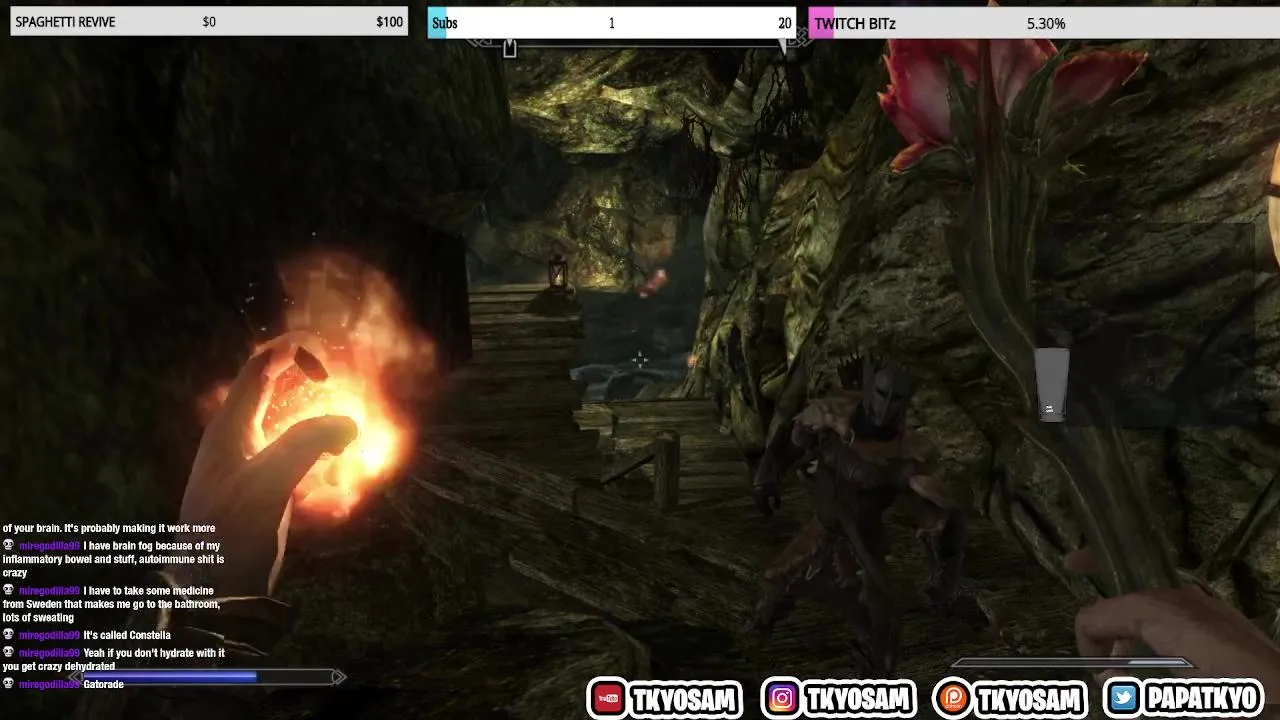Click the Instagram logo icon in the footer
1280x720 pixels.
783,698
